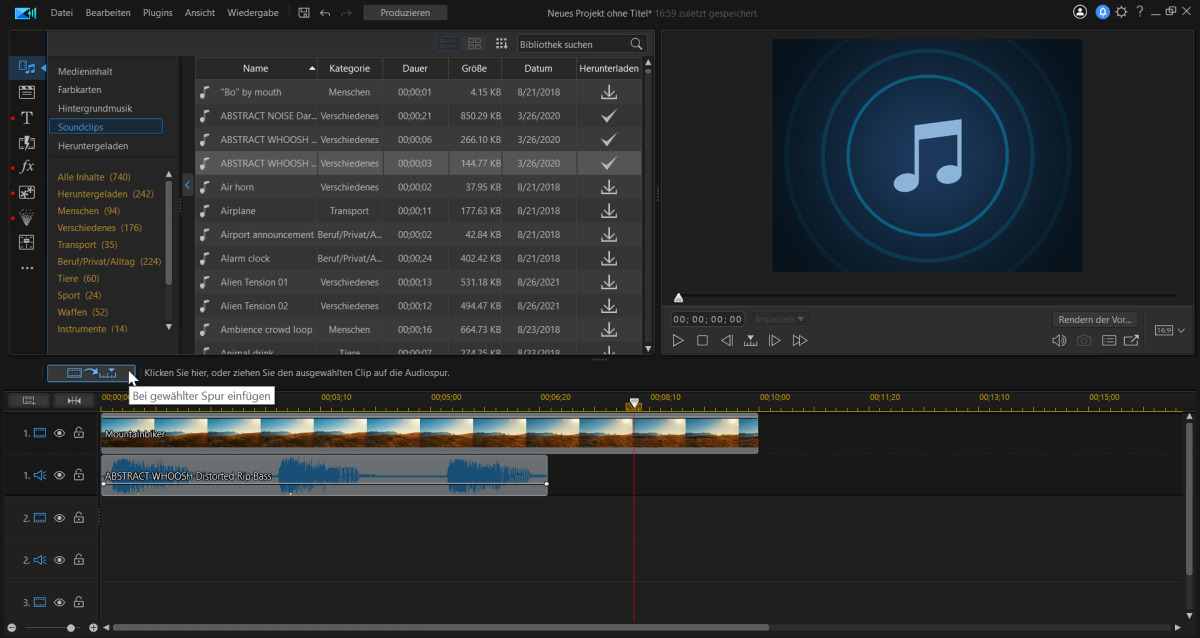Open the Ansicht menu
The image size is (1200, 638).
click(200, 13)
